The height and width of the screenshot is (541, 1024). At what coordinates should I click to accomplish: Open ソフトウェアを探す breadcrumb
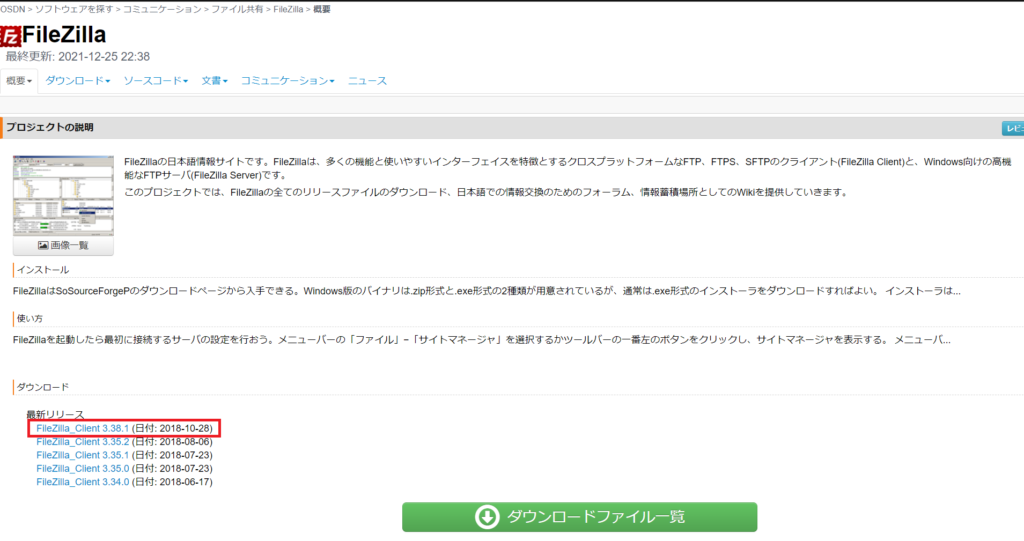point(72,9)
